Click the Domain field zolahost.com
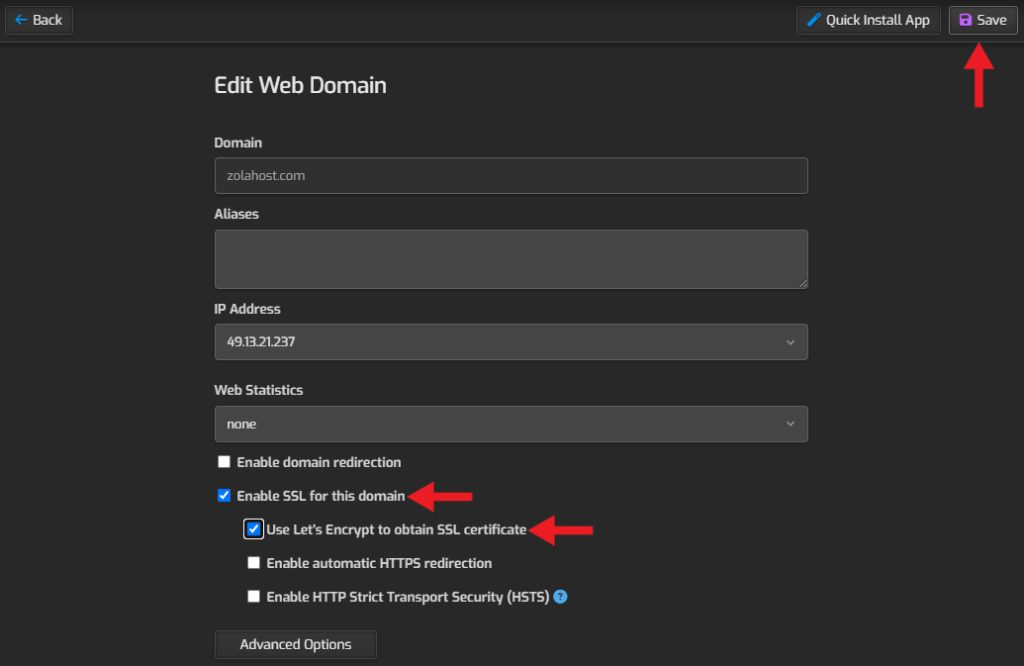This screenshot has height=666, width=1024. tap(510, 175)
